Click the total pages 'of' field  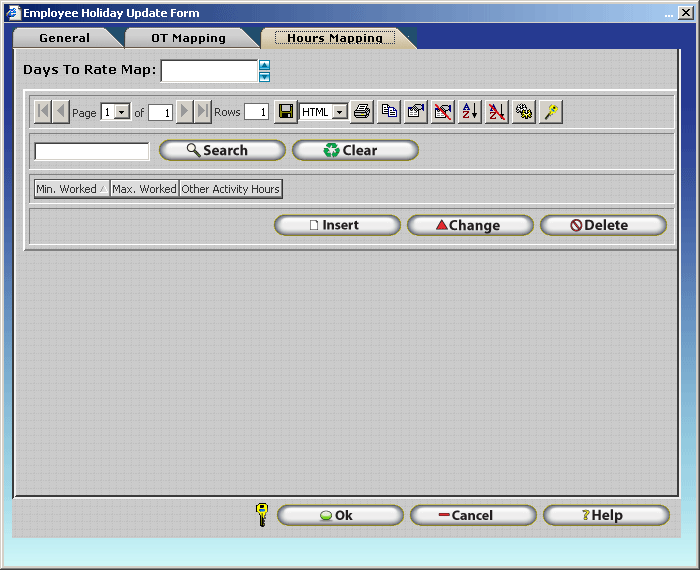[x=160, y=112]
